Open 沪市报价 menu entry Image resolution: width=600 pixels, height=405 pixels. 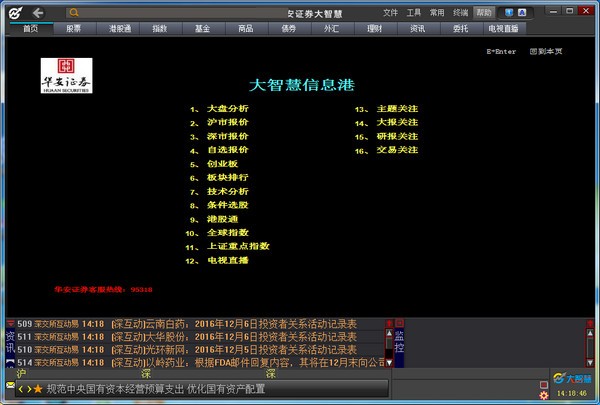point(228,122)
